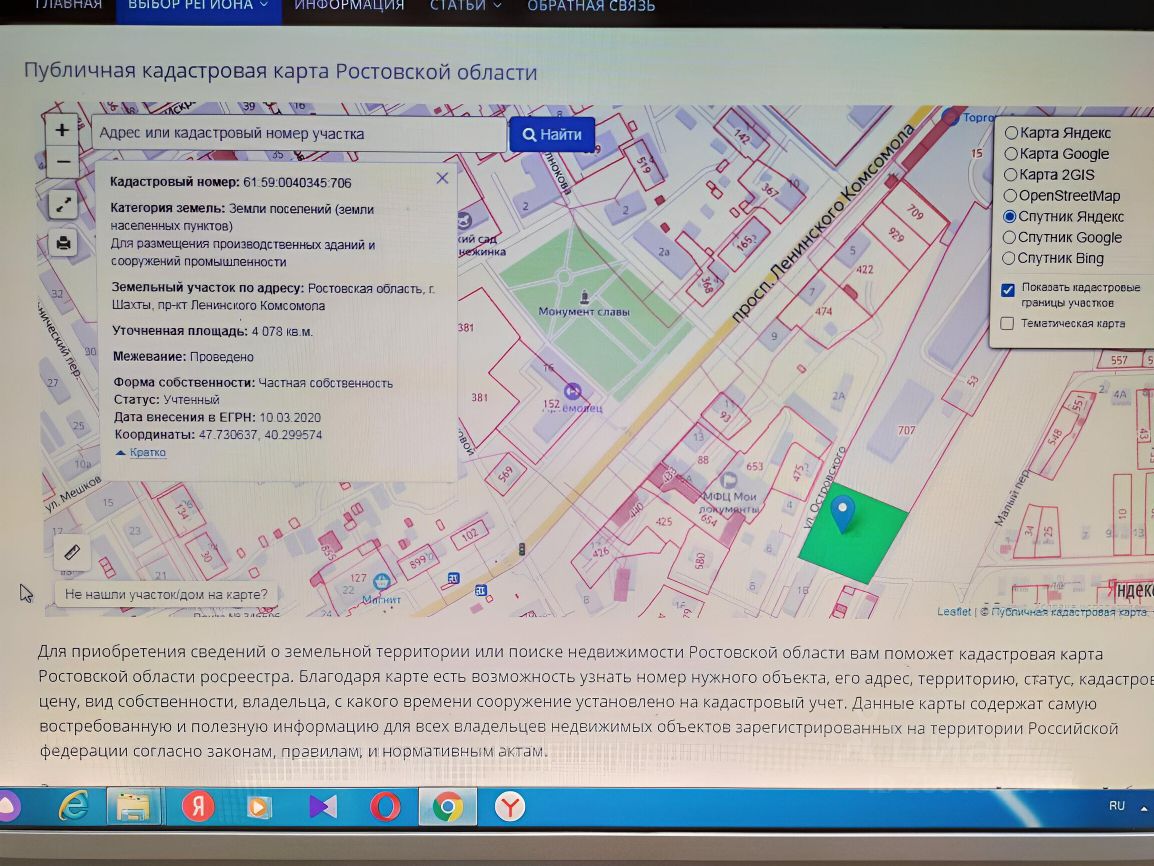Click the Найти search button
Screen dimensions: 1154x866
552,135
